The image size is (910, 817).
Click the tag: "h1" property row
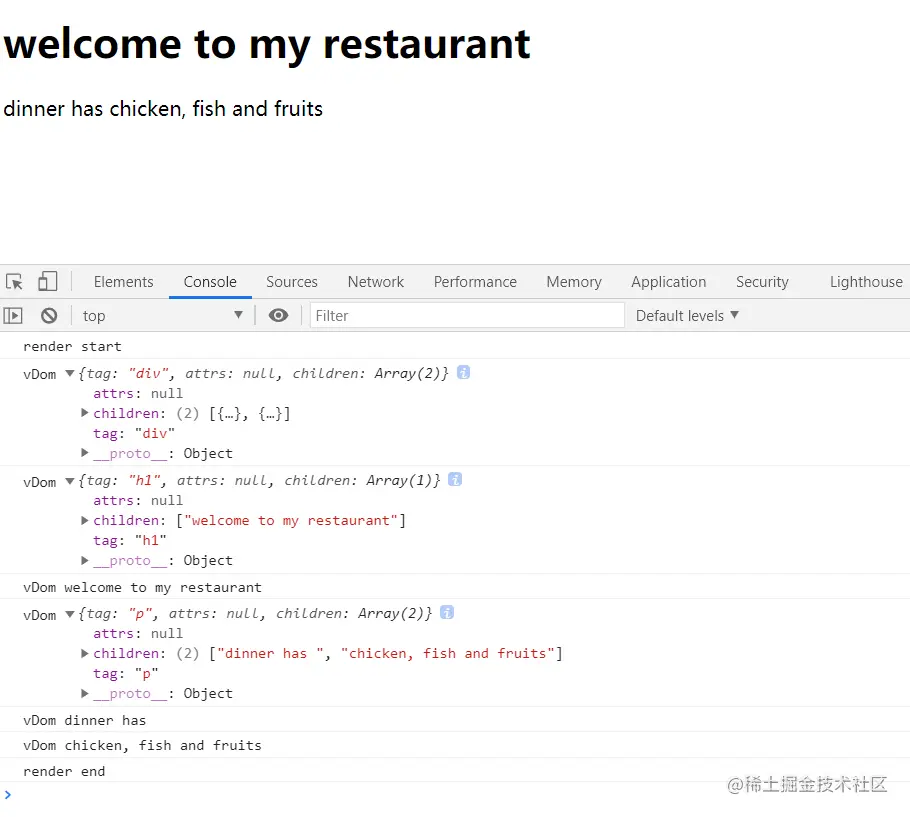click(x=130, y=541)
